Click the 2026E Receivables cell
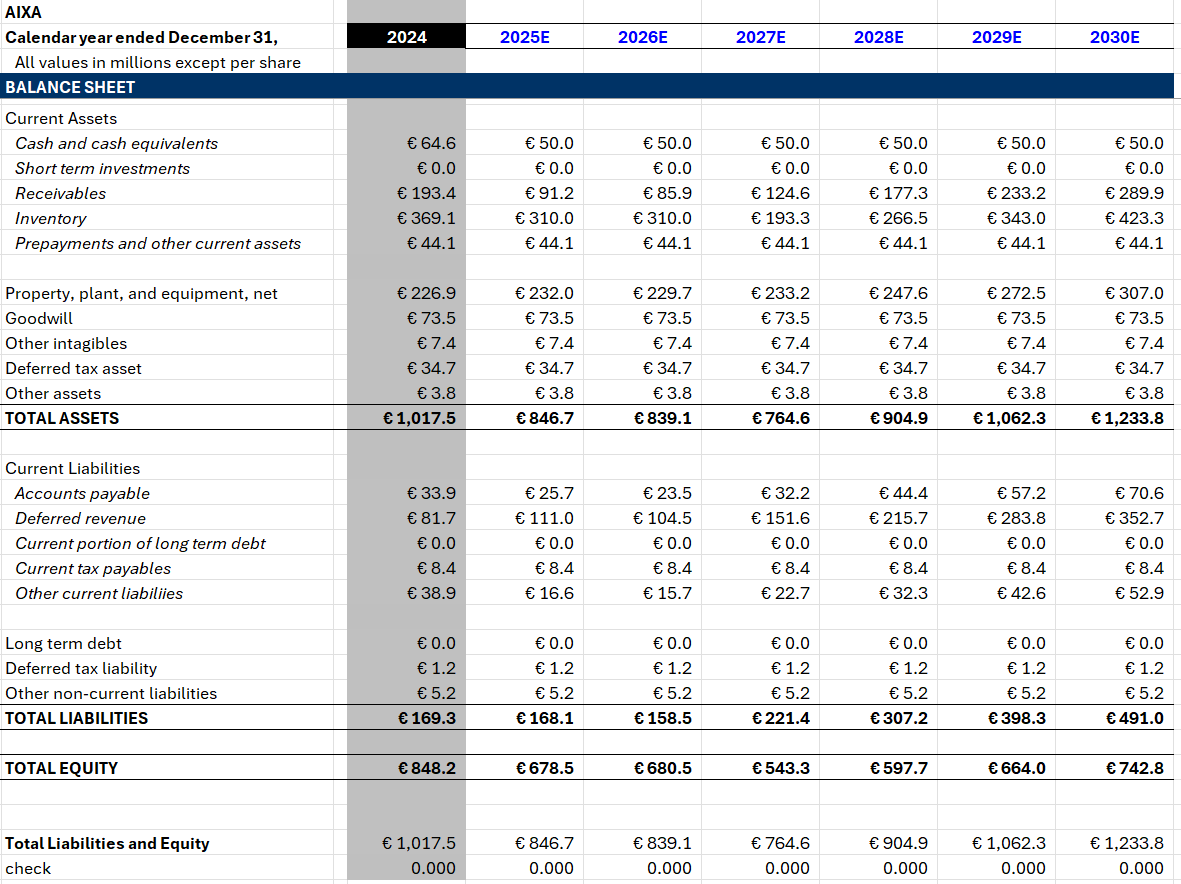1181x884 pixels. [667, 194]
